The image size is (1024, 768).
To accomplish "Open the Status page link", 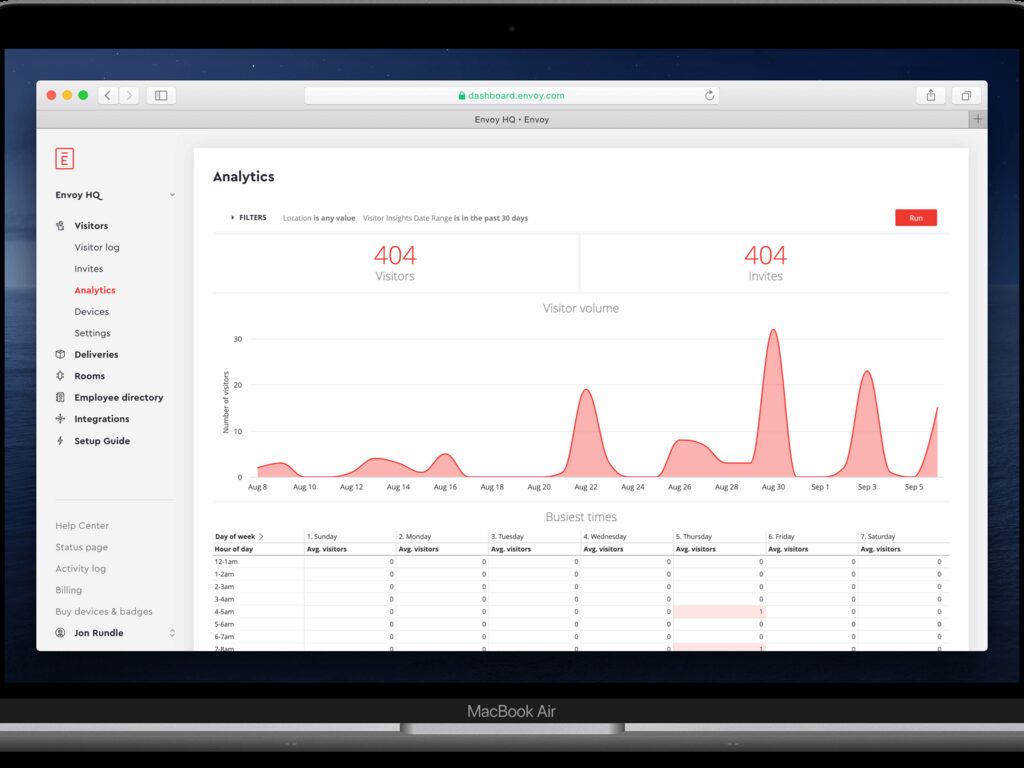I will coord(82,547).
